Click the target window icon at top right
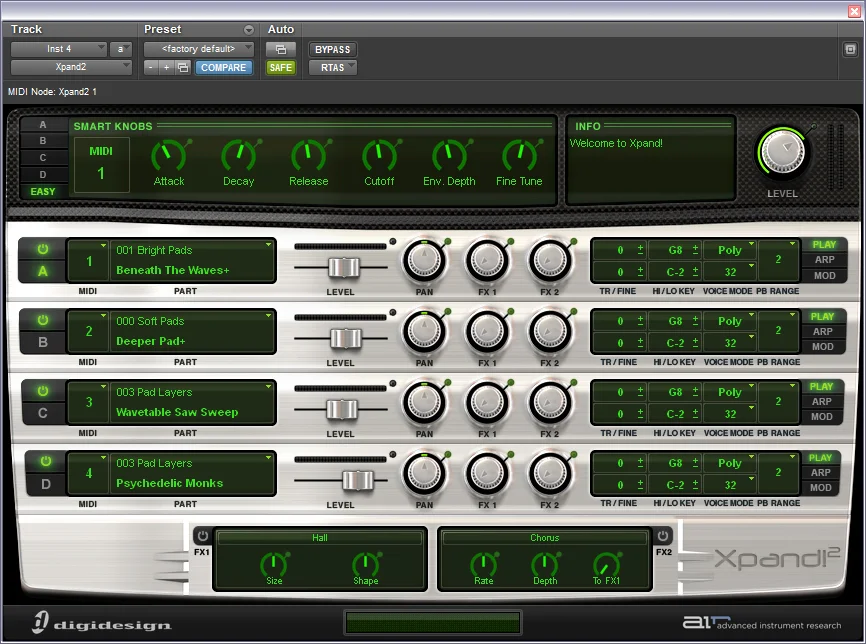 click(x=851, y=50)
